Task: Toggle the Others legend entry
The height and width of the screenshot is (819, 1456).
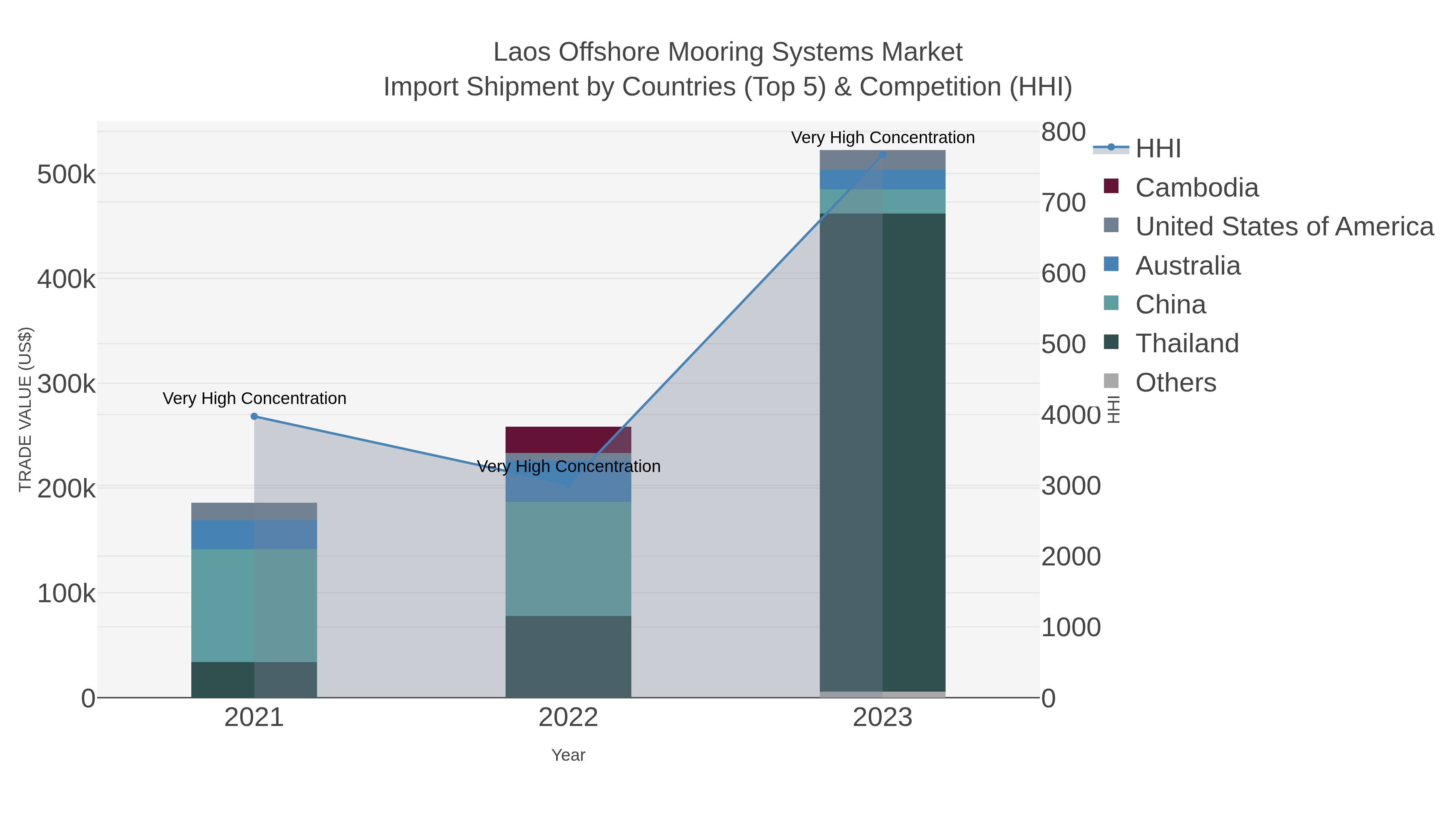Action: [x=1160, y=382]
